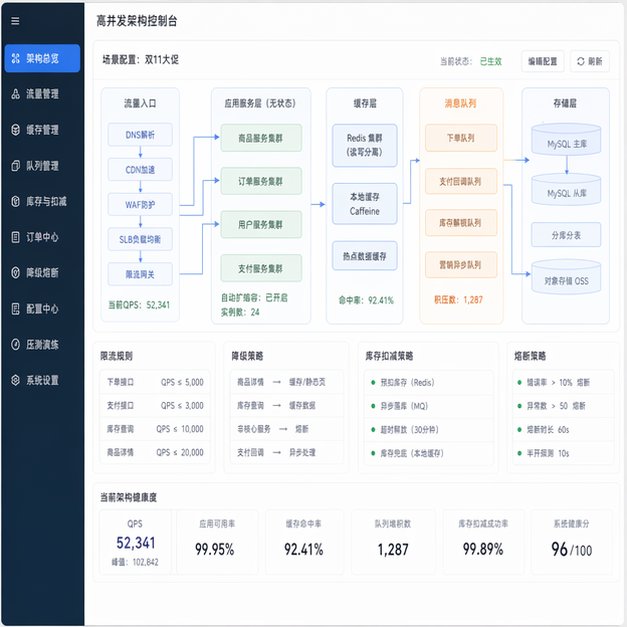Click the refresh arrow icon
Viewport: 627px width, 627px height.
pyautogui.click(x=581, y=61)
